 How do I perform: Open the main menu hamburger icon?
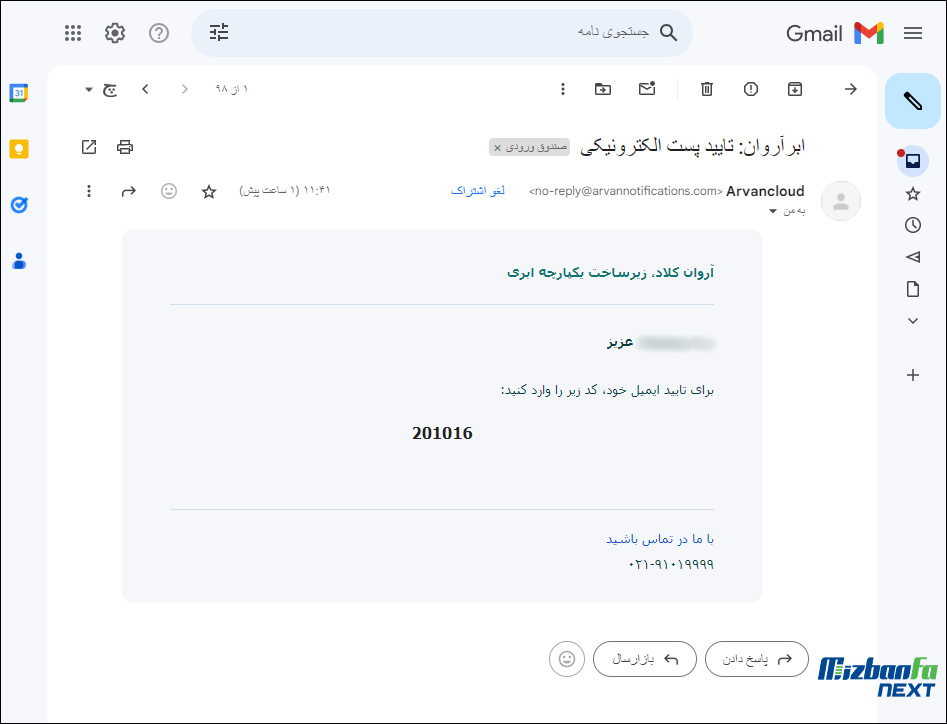[x=913, y=33]
